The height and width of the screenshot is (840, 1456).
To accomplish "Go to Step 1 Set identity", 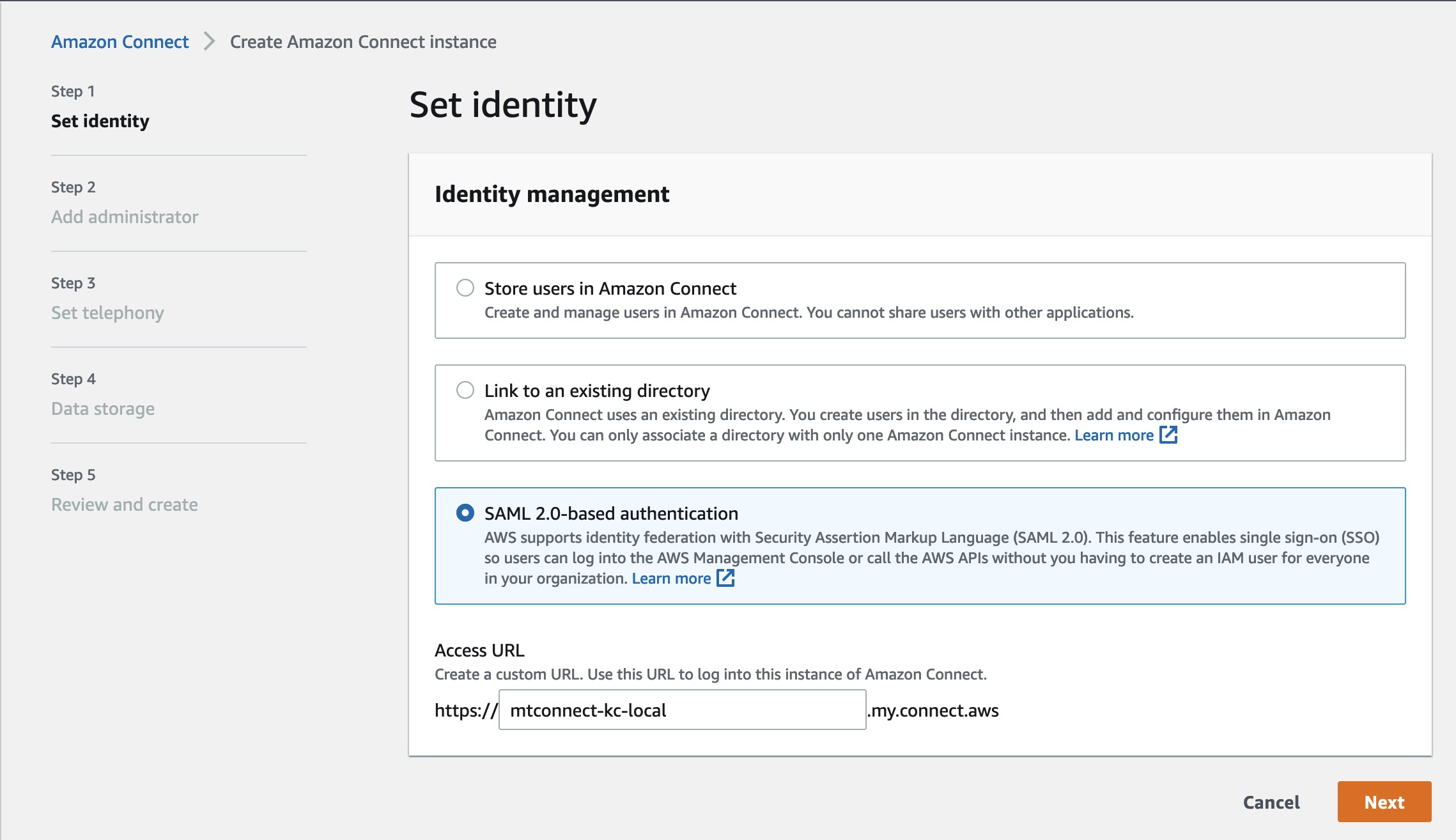I will 102,121.
